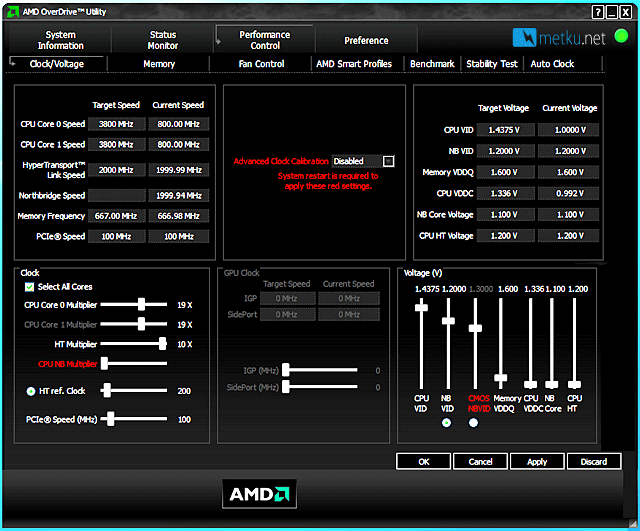Click CPU HT Voltage target field

click(x=505, y=236)
